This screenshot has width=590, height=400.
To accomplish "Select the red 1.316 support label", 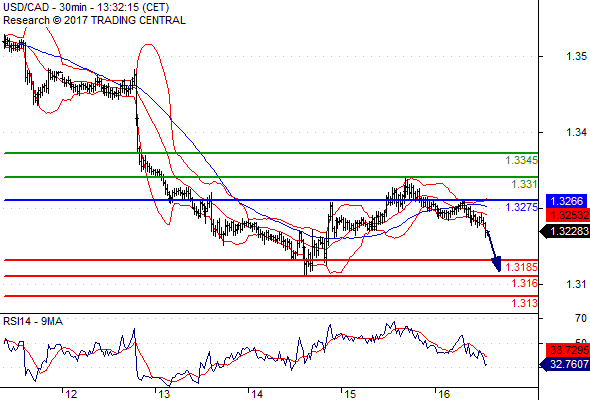I will tap(525, 283).
